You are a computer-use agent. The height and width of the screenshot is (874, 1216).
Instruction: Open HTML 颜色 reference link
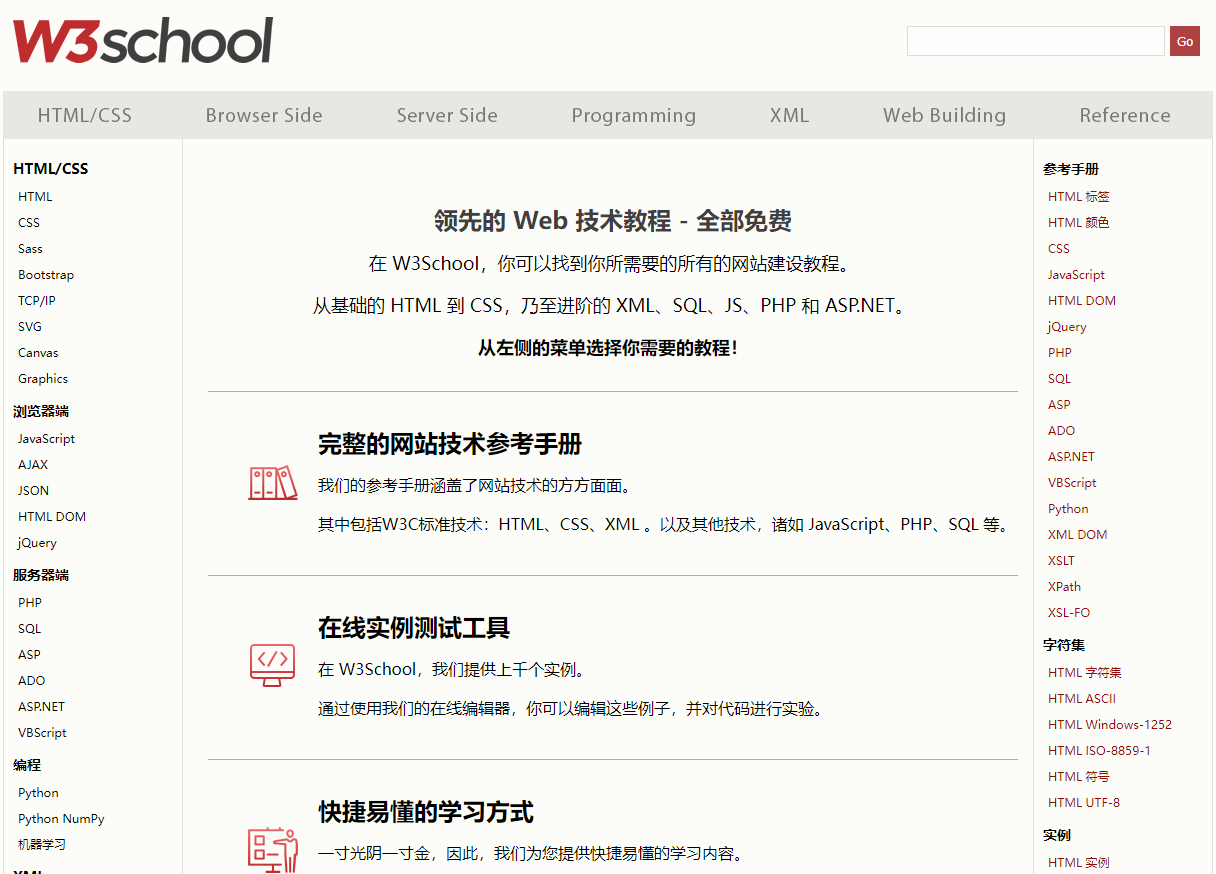1079,223
